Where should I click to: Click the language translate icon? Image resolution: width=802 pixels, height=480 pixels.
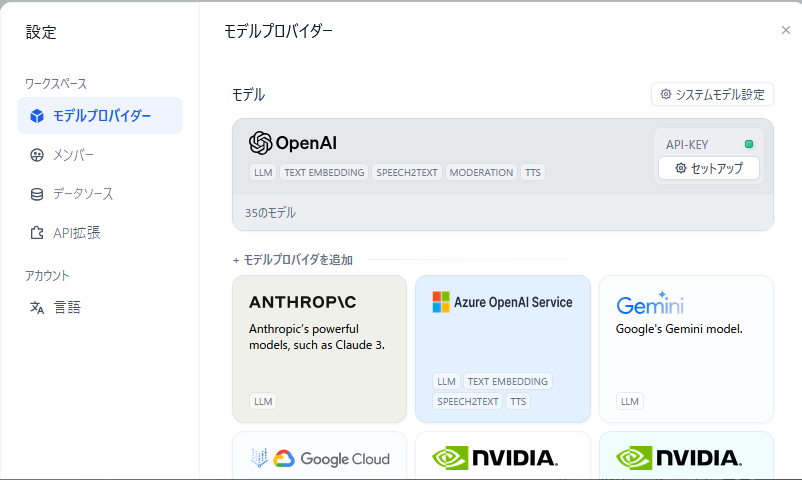click(37, 308)
